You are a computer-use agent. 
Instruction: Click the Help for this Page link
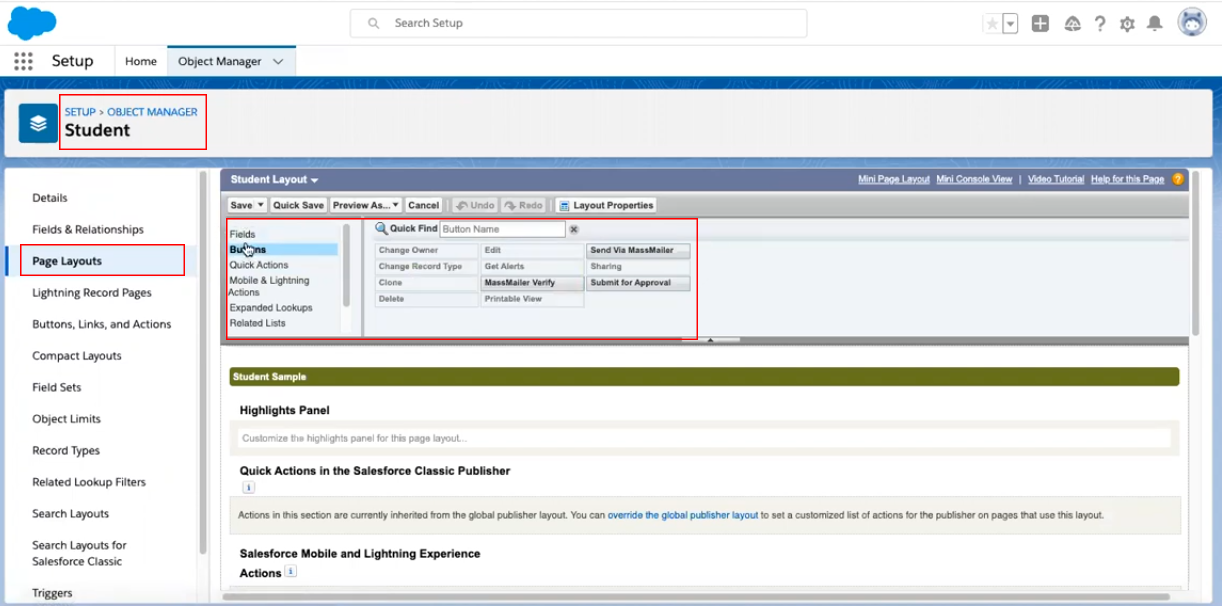point(1127,179)
